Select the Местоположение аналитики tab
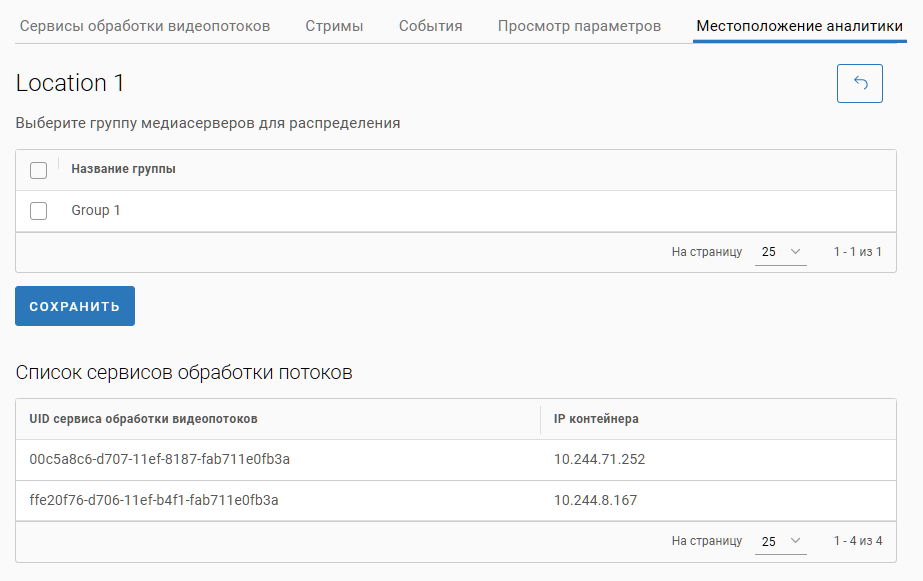Screen dimensions: 923x581 pyautogui.click(x=799, y=26)
